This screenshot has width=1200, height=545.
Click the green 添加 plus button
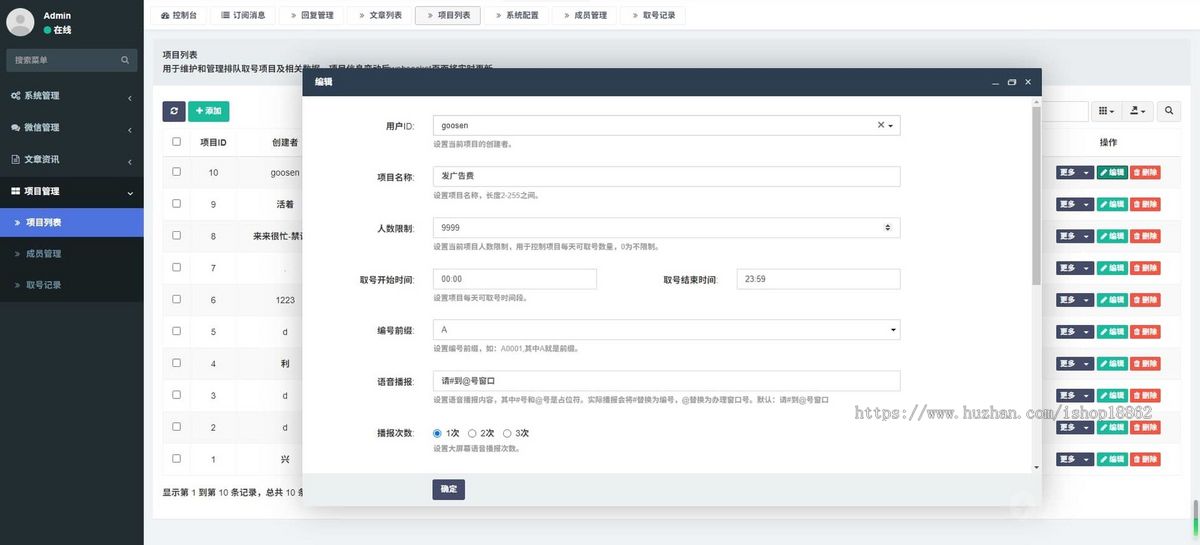pyautogui.click(x=208, y=111)
